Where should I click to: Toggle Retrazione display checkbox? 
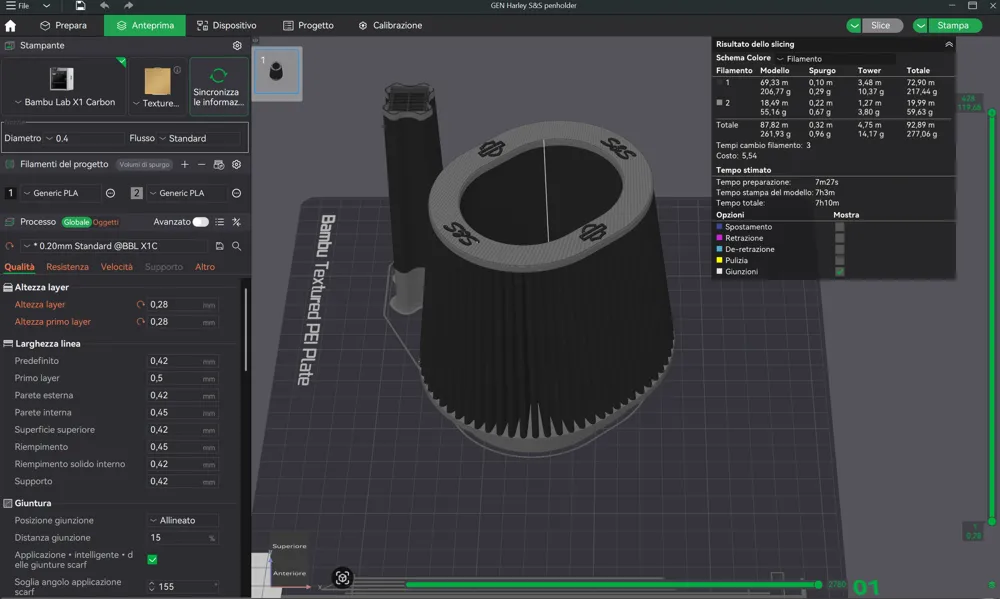click(x=840, y=238)
